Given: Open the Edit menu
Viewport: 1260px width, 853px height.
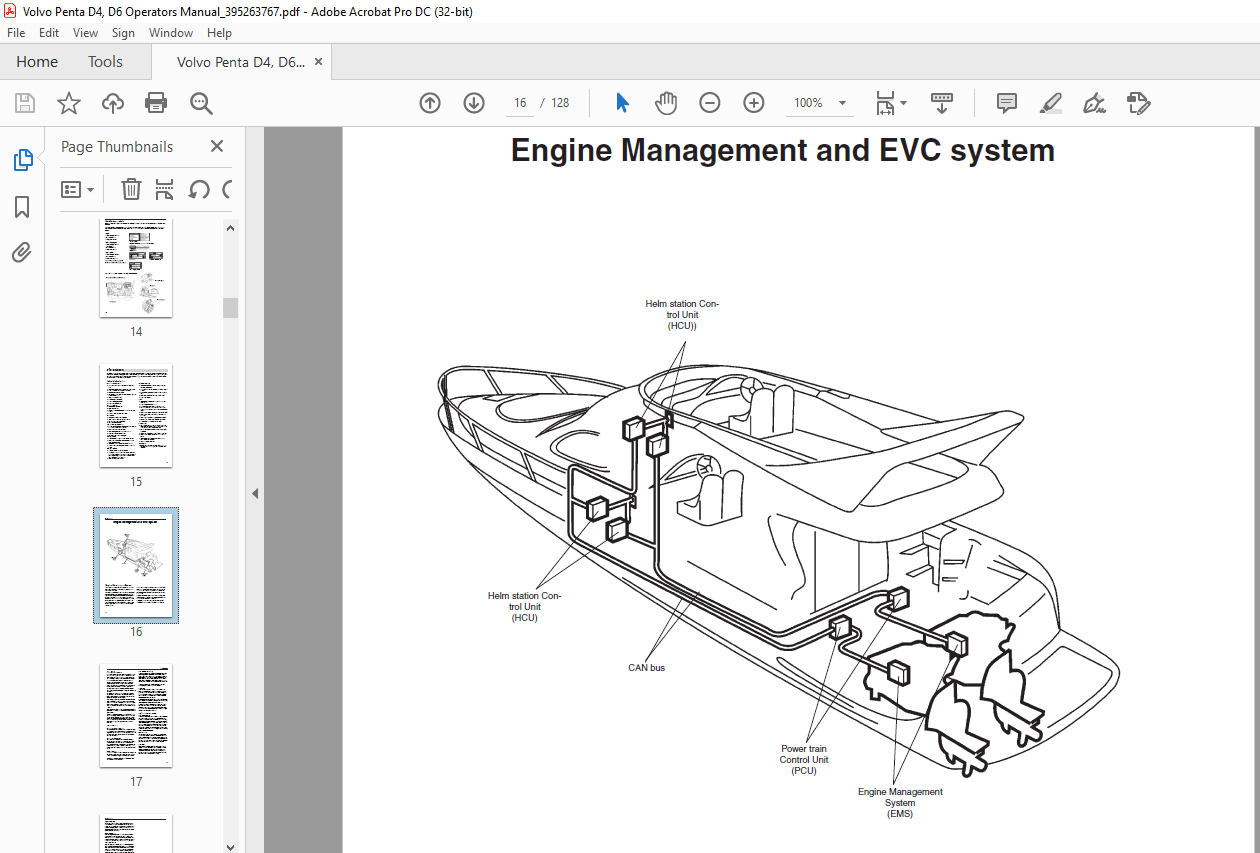Looking at the screenshot, I should tap(49, 33).
